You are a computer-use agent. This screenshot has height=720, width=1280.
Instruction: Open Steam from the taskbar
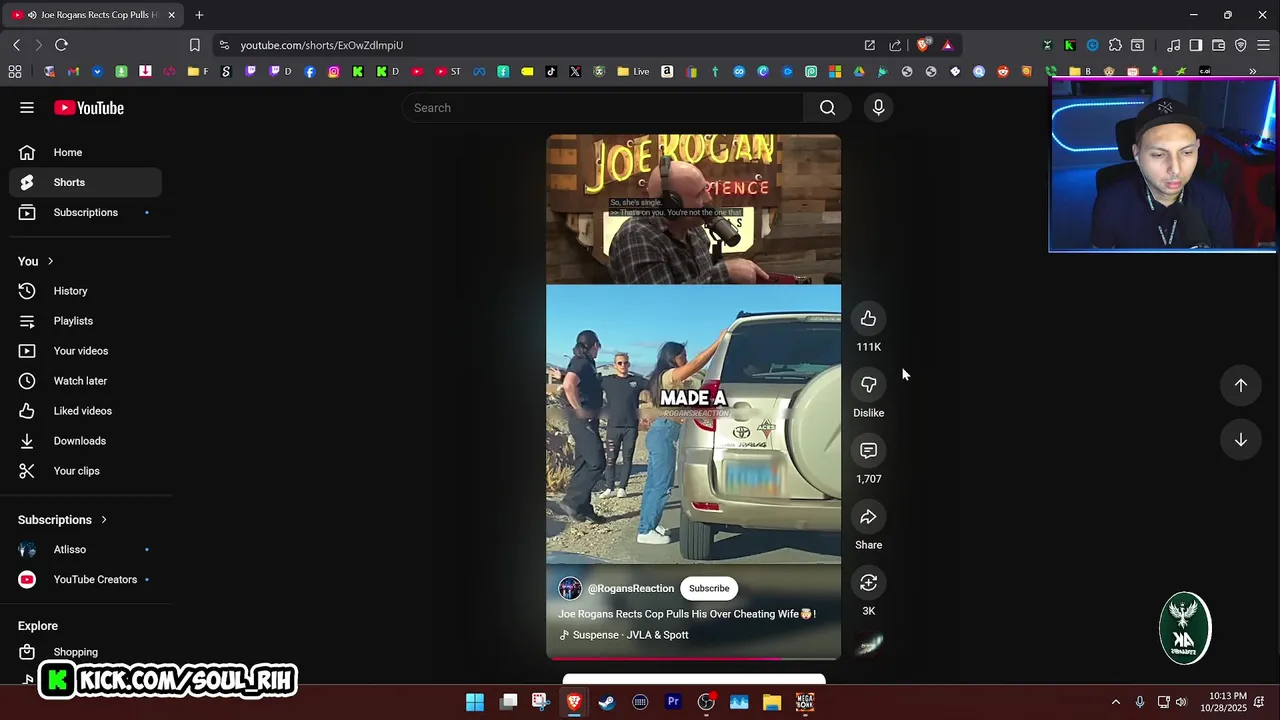click(x=607, y=702)
